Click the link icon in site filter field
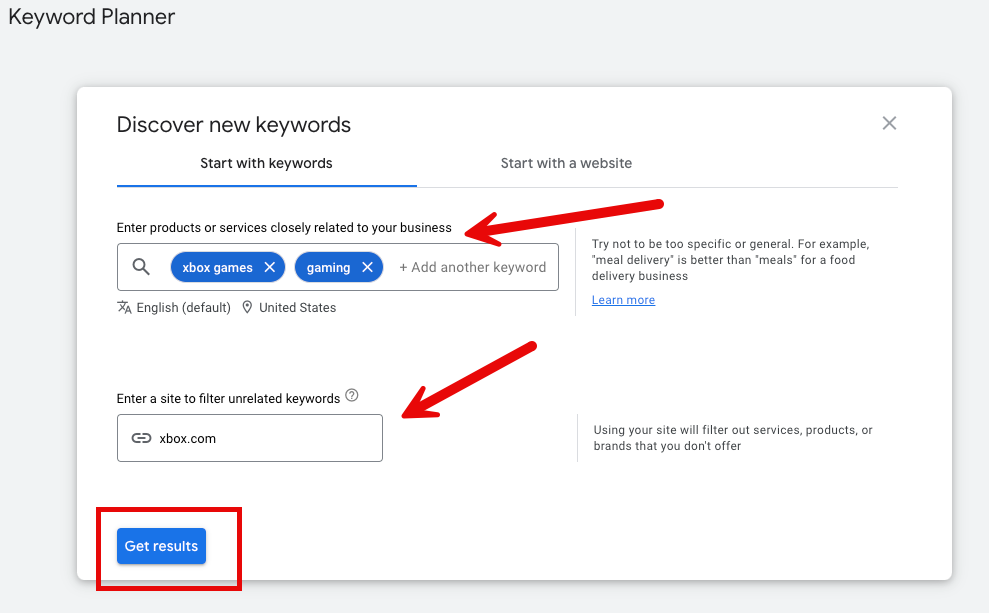 141,437
